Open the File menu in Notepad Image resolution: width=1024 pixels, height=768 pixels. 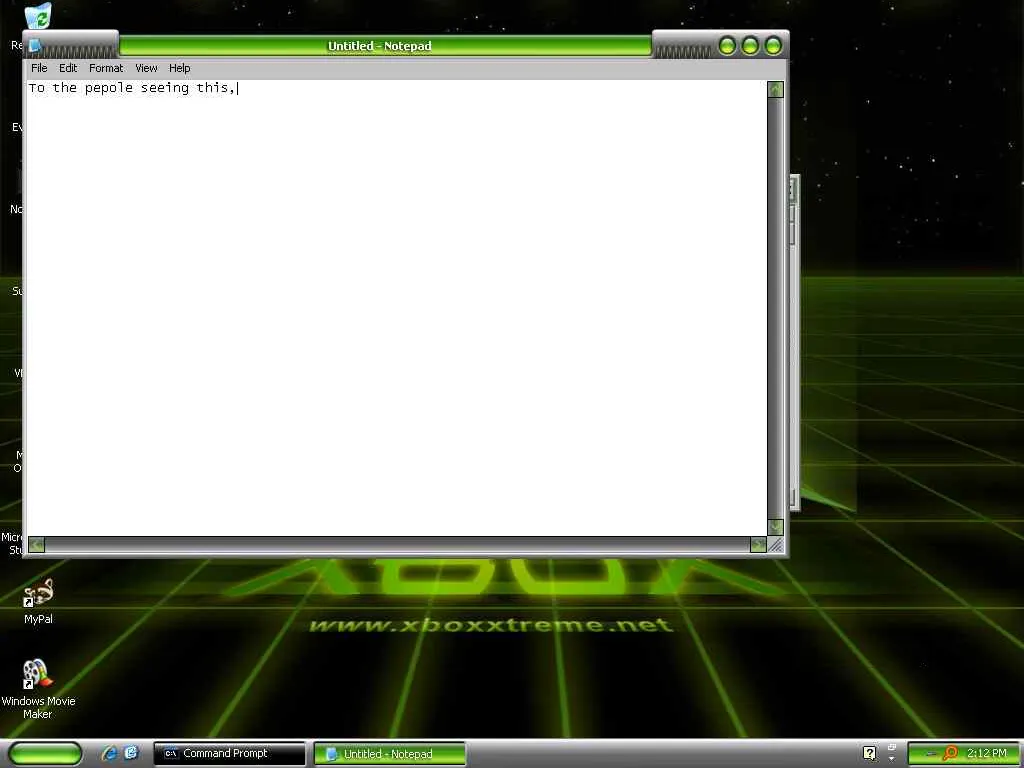point(39,68)
